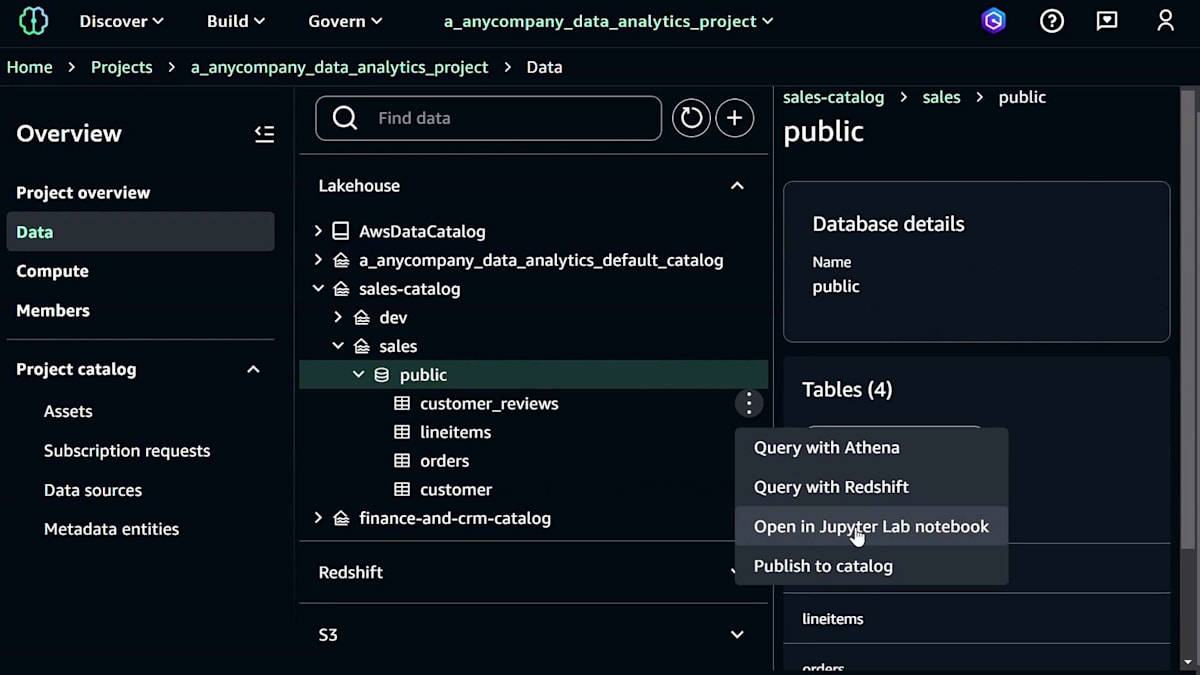The image size is (1200, 675).
Task: Expand the AwsDataCatalog tree node
Action: point(318,231)
